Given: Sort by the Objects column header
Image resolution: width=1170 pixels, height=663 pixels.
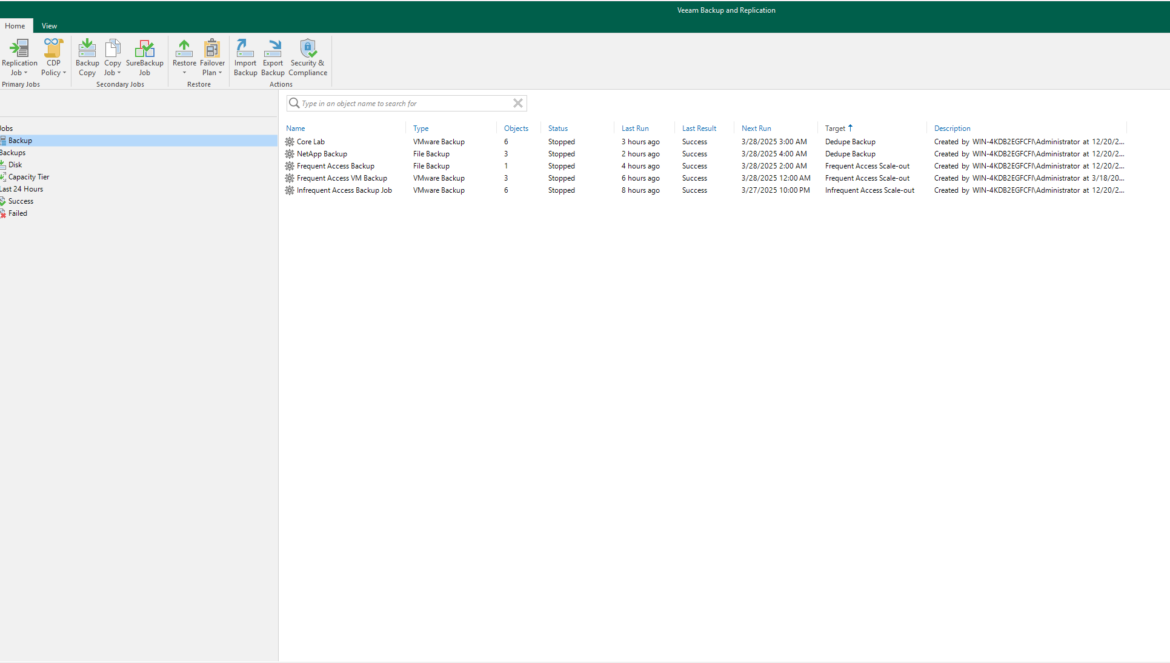Looking at the screenshot, I should 516,128.
